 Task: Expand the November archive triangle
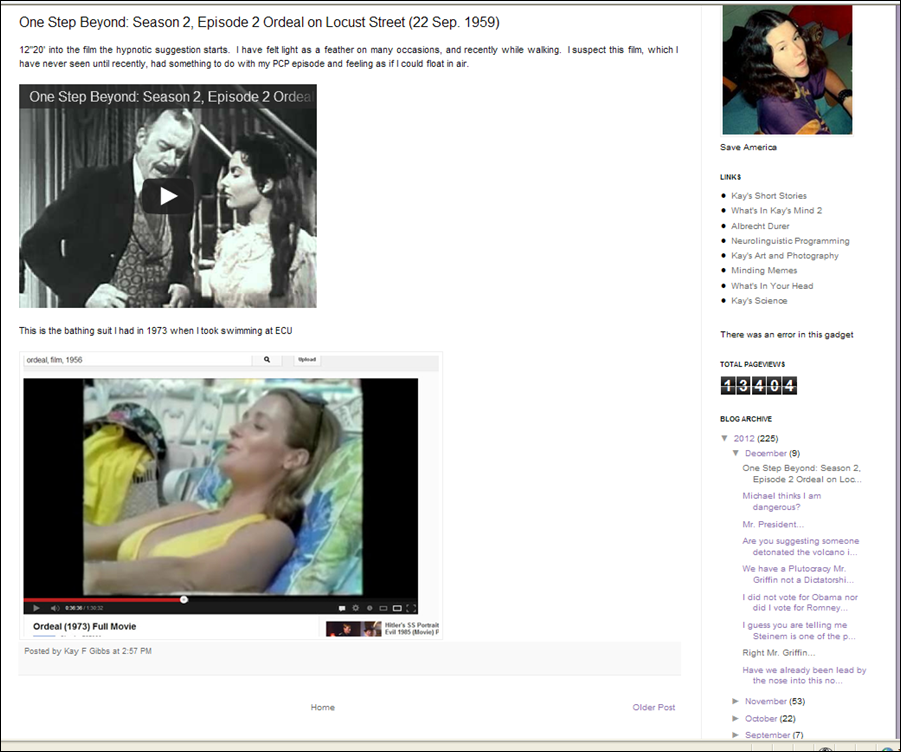pos(736,701)
